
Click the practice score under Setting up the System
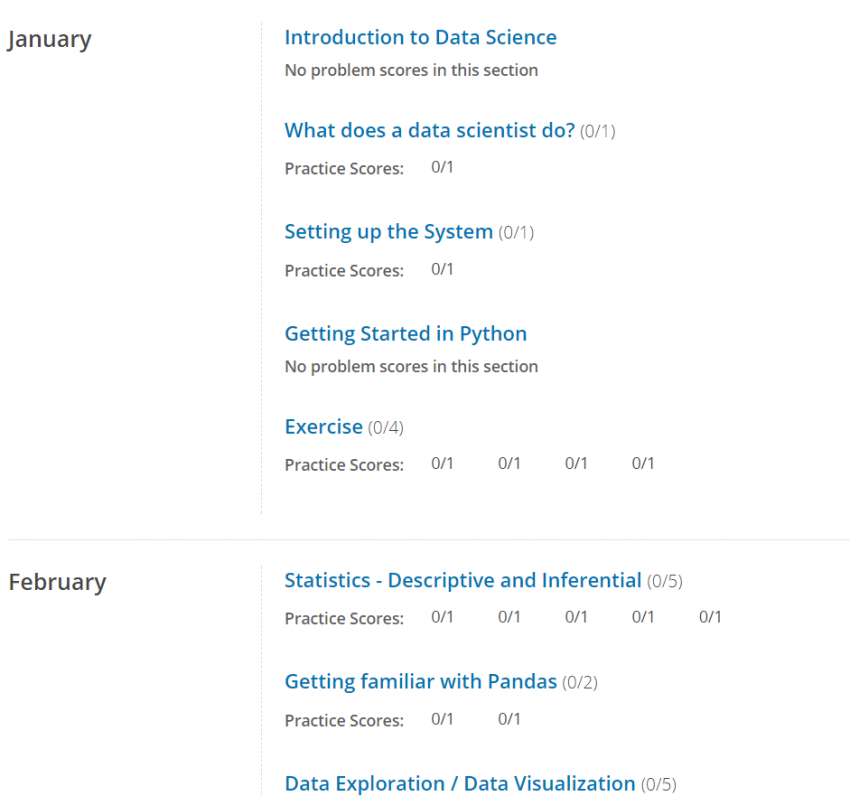(x=442, y=270)
